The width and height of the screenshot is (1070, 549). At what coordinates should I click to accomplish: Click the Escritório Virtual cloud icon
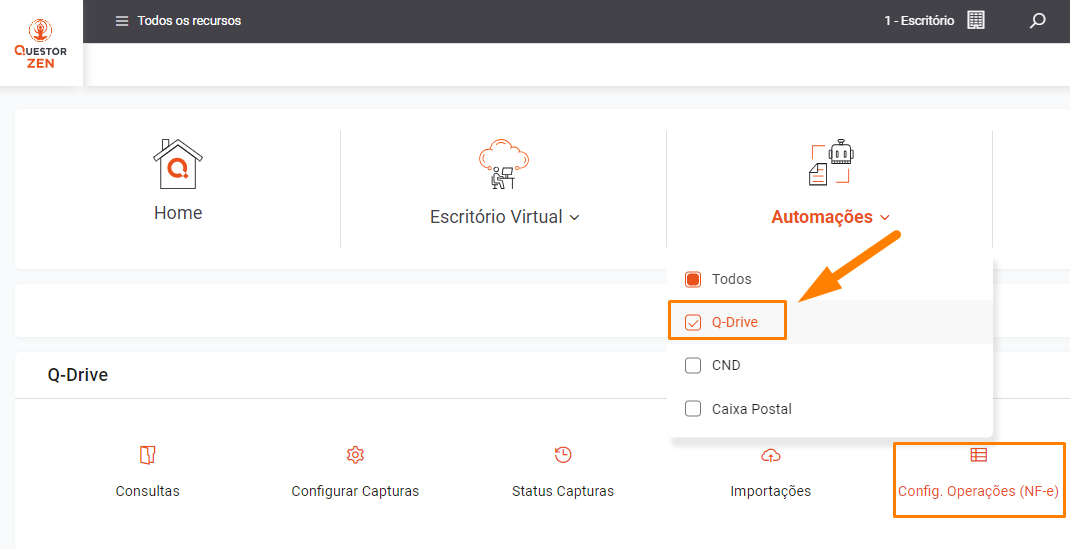point(504,164)
